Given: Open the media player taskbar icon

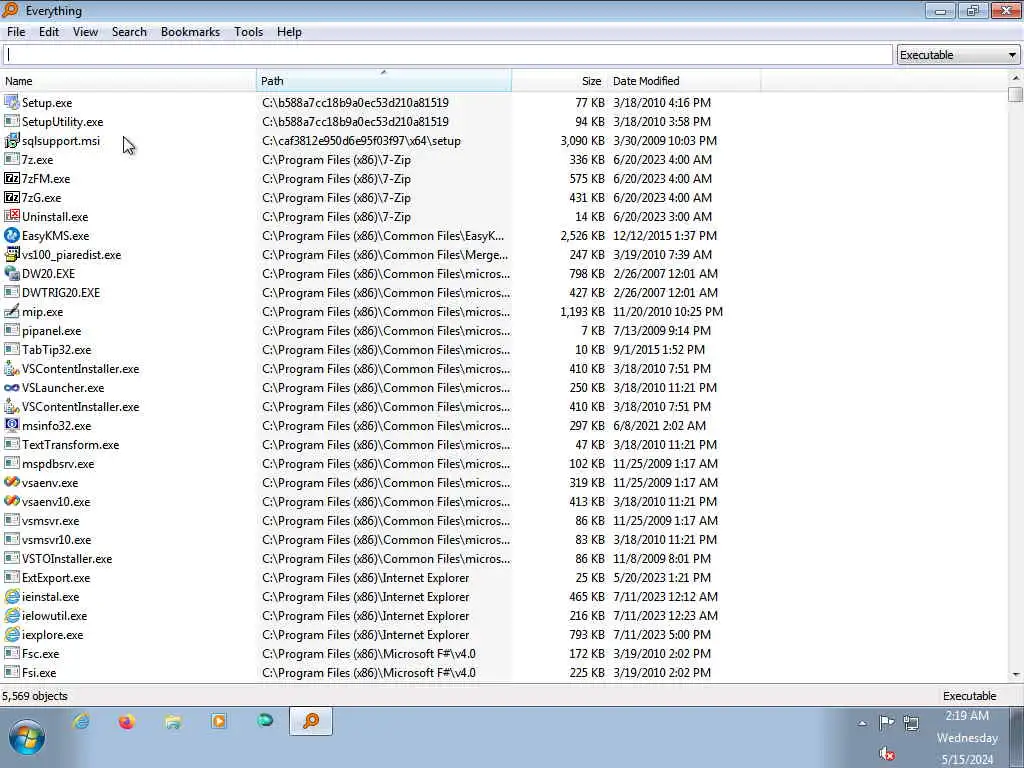Looking at the screenshot, I should pyautogui.click(x=219, y=721).
